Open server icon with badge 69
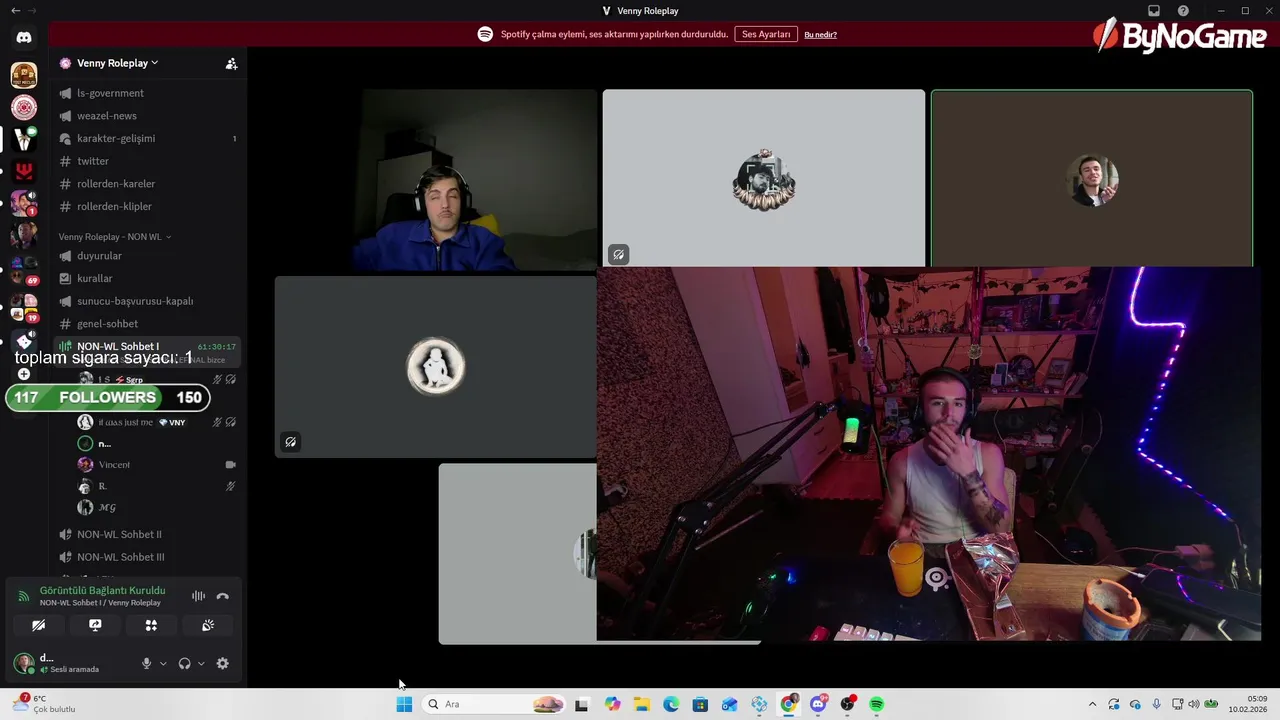The height and width of the screenshot is (720, 1280). [24, 269]
